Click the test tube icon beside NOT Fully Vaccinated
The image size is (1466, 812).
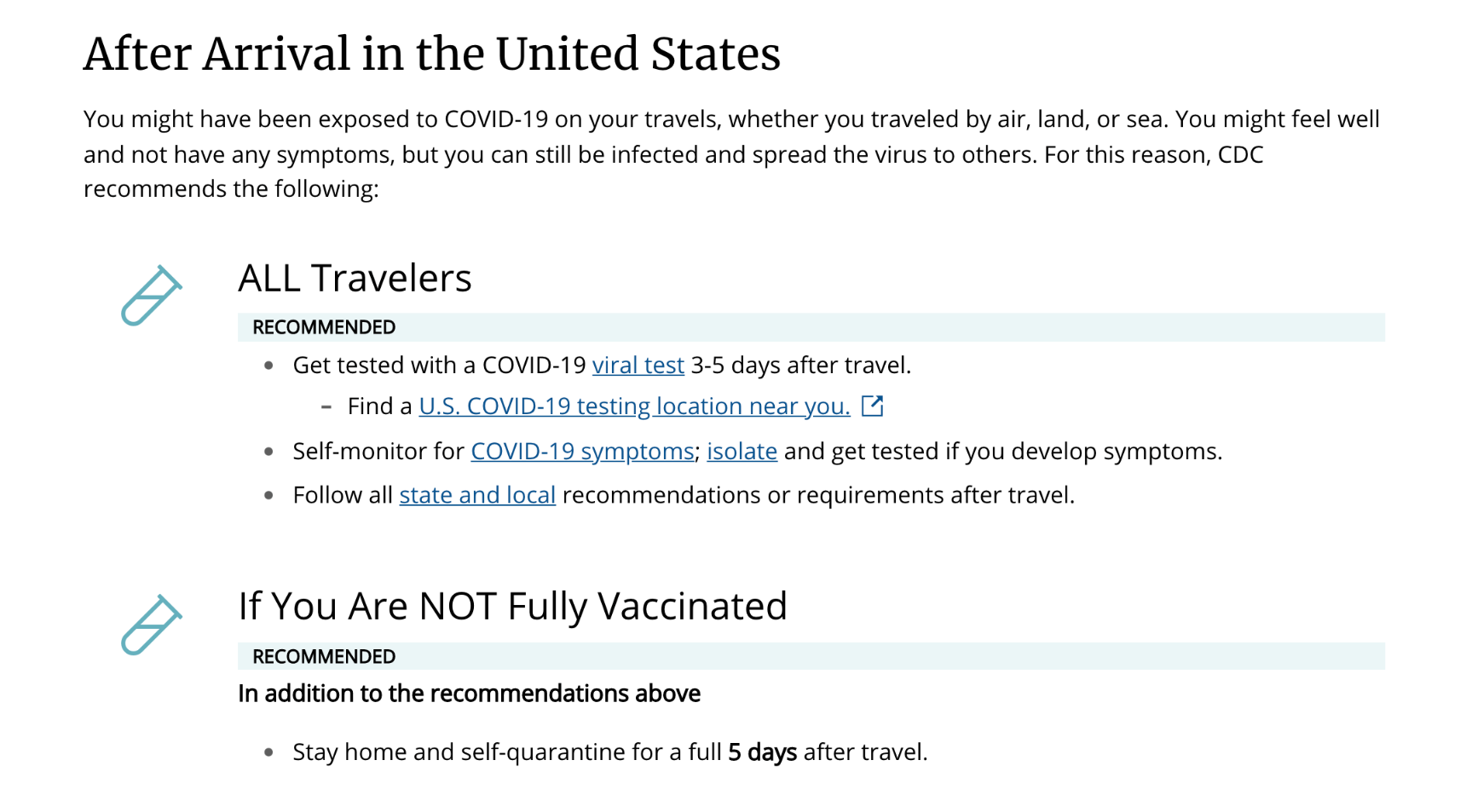(x=151, y=625)
